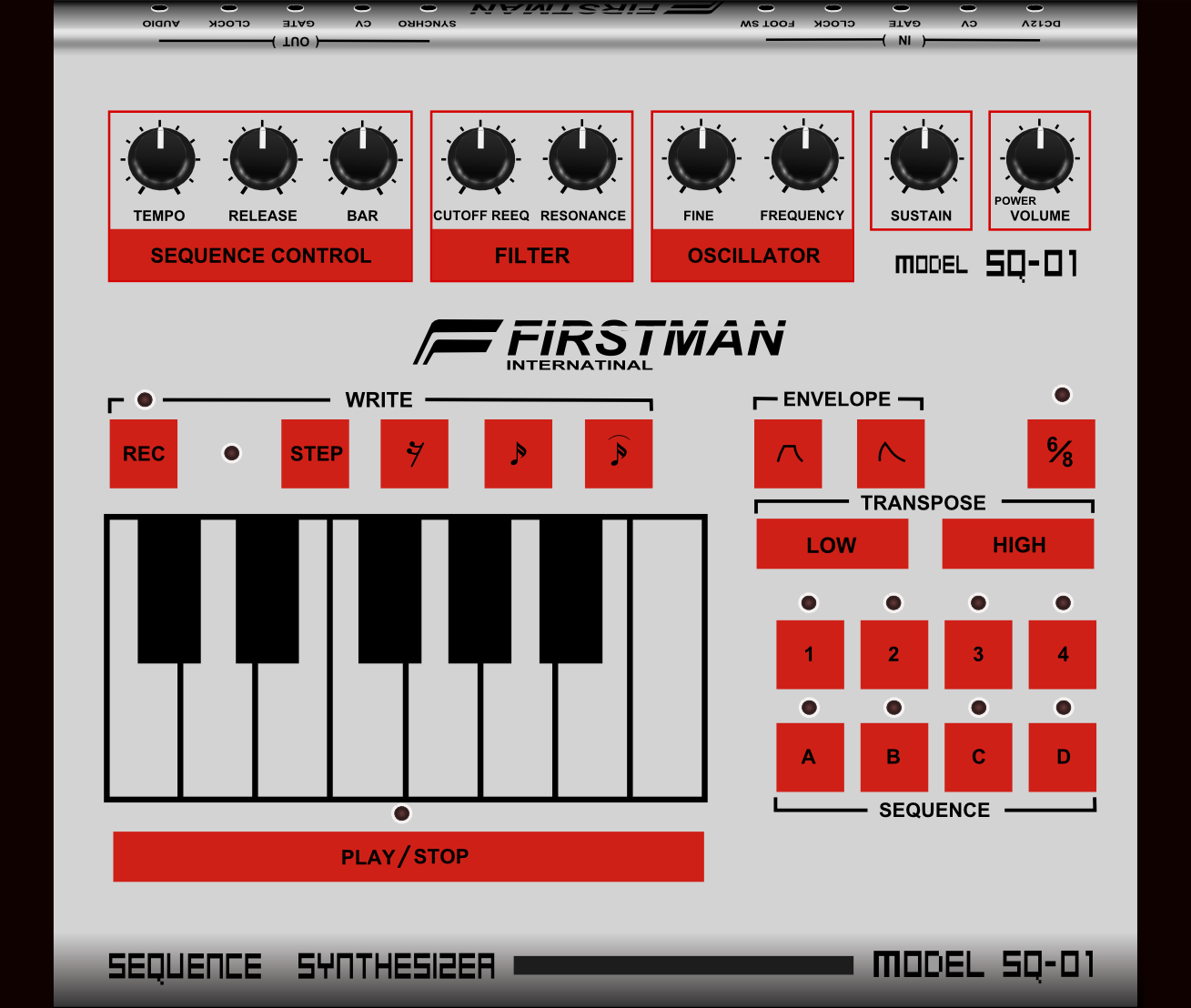Play the third black key on the keyboard
1191x1008 pixels.
click(390, 590)
